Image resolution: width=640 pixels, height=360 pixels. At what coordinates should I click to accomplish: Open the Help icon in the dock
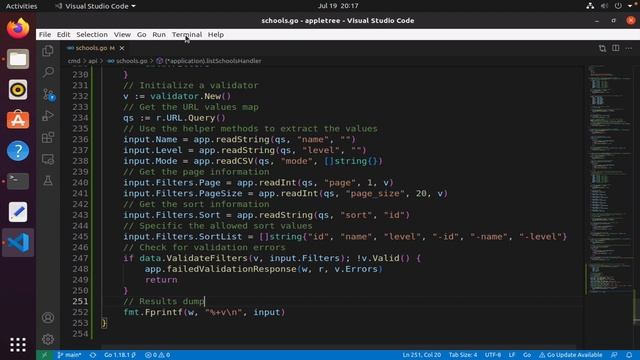pyautogui.click(x=18, y=151)
